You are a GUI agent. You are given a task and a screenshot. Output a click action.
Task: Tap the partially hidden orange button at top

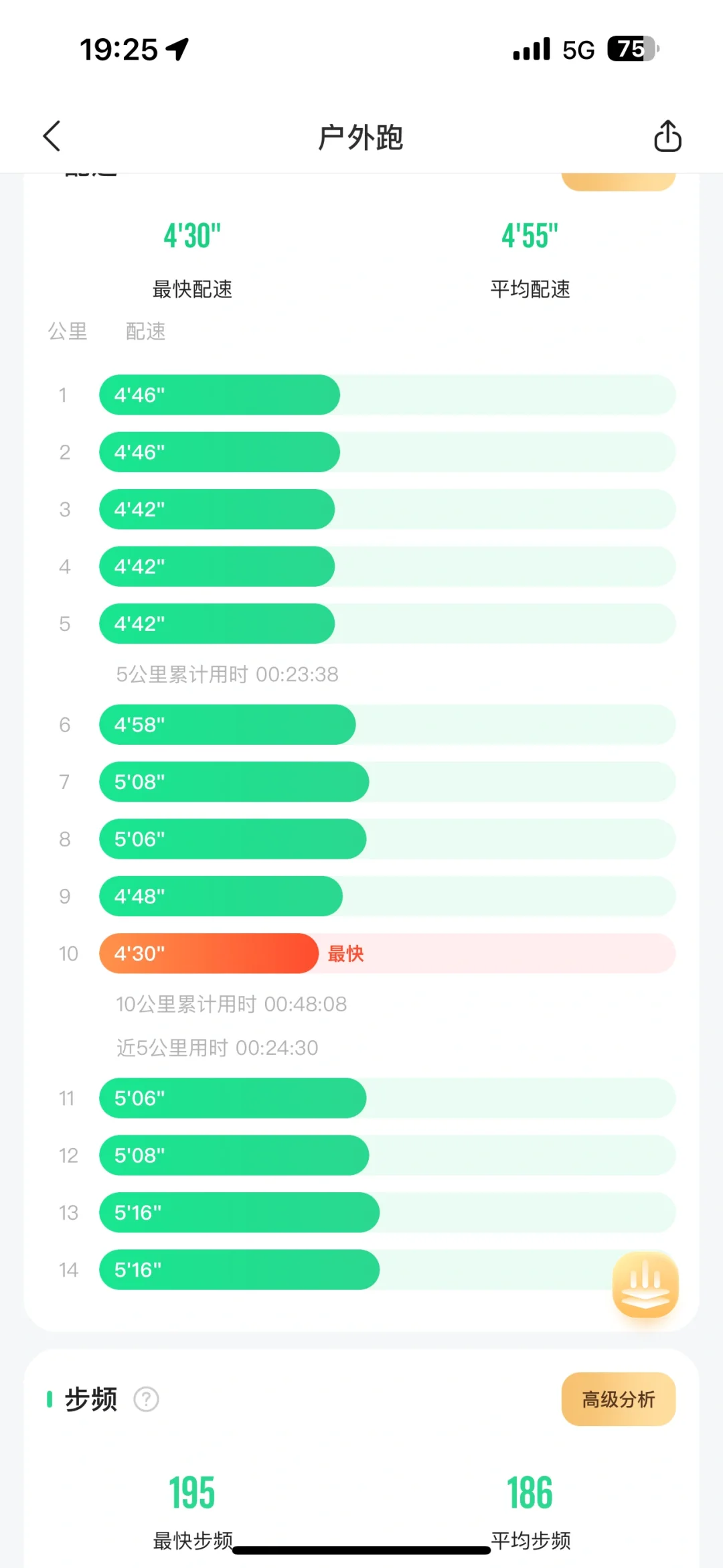(x=619, y=182)
